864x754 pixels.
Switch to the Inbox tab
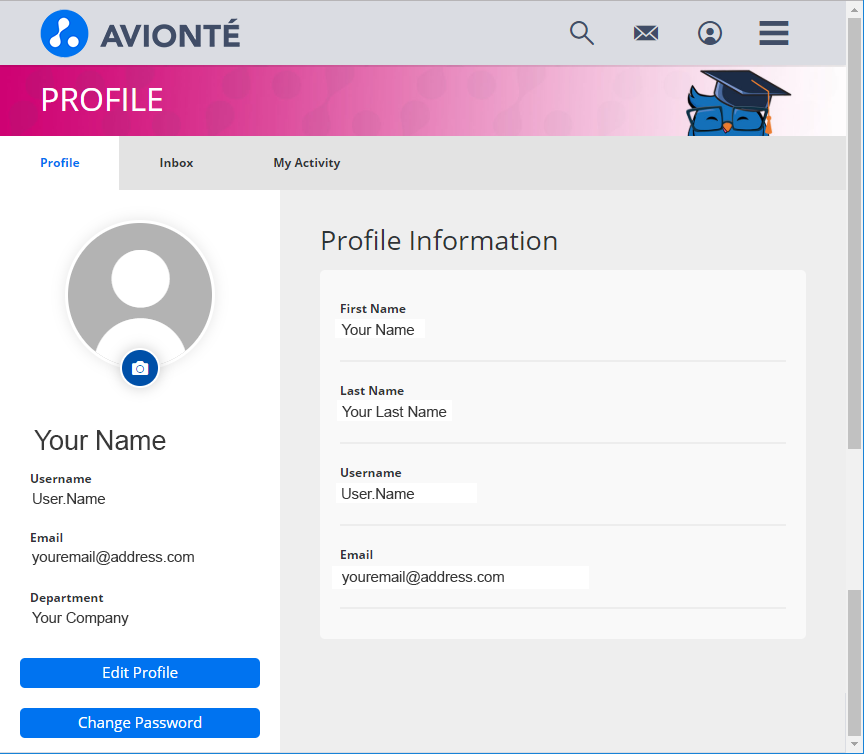click(176, 163)
